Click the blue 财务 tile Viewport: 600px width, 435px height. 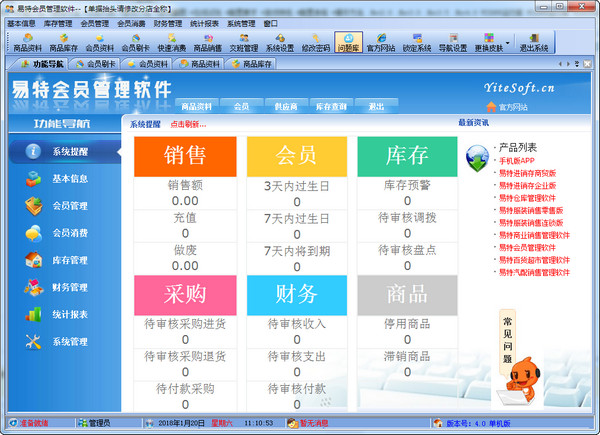click(297, 295)
